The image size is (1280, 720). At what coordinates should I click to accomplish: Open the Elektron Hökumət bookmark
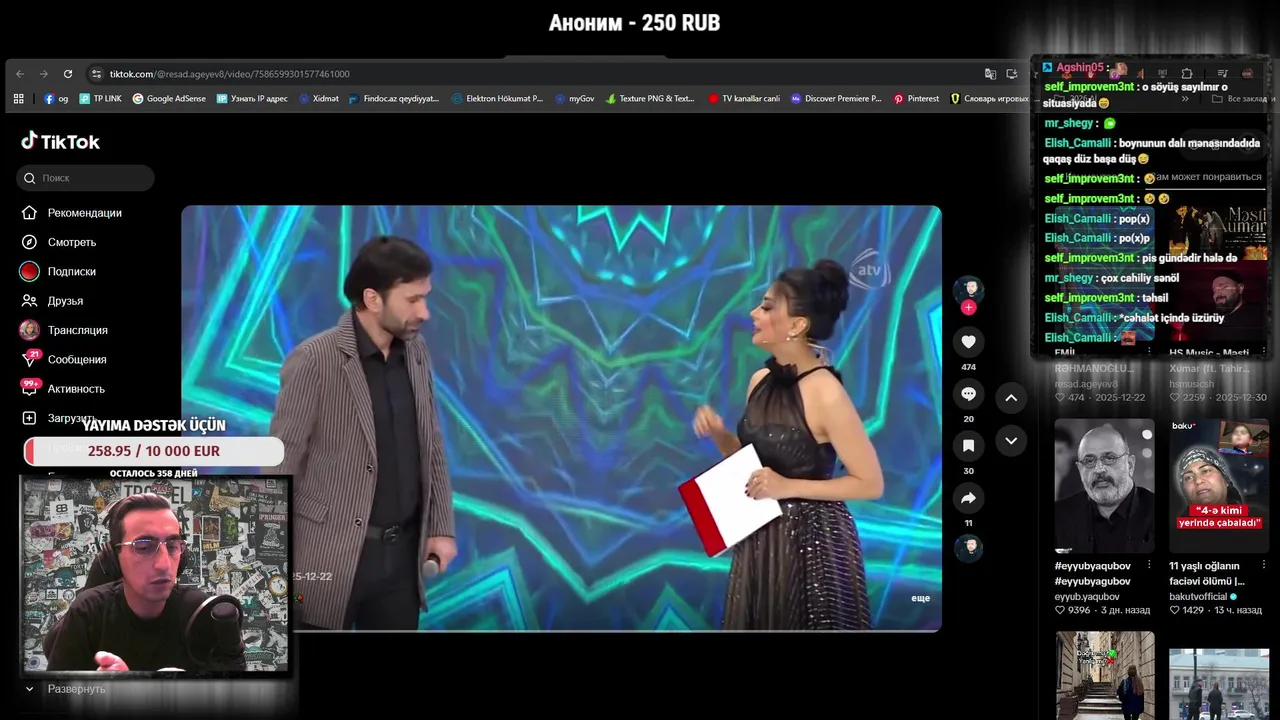click(x=497, y=99)
